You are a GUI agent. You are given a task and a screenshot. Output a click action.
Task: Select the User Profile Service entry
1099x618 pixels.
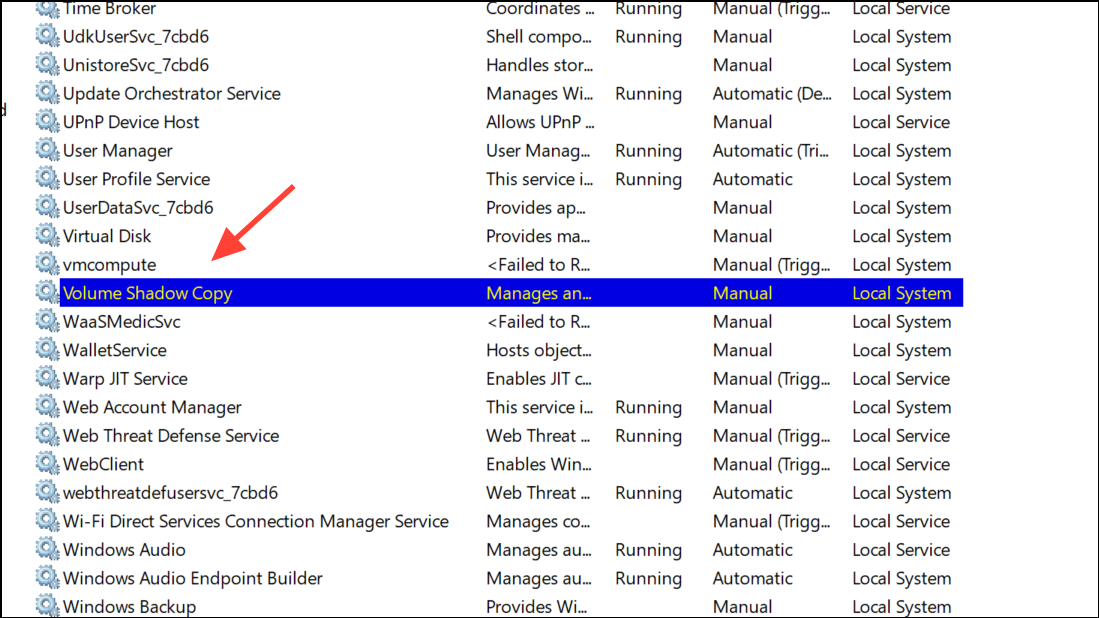(x=136, y=179)
